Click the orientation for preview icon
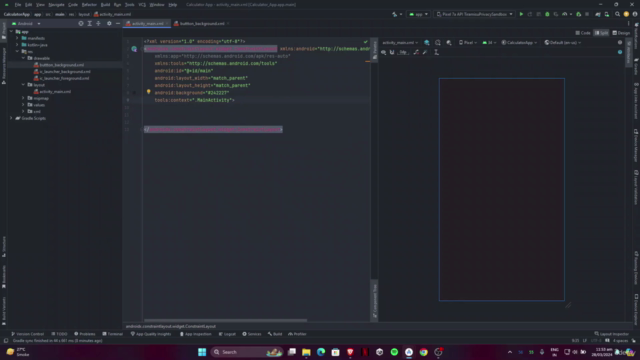The image size is (640, 360). [438, 42]
